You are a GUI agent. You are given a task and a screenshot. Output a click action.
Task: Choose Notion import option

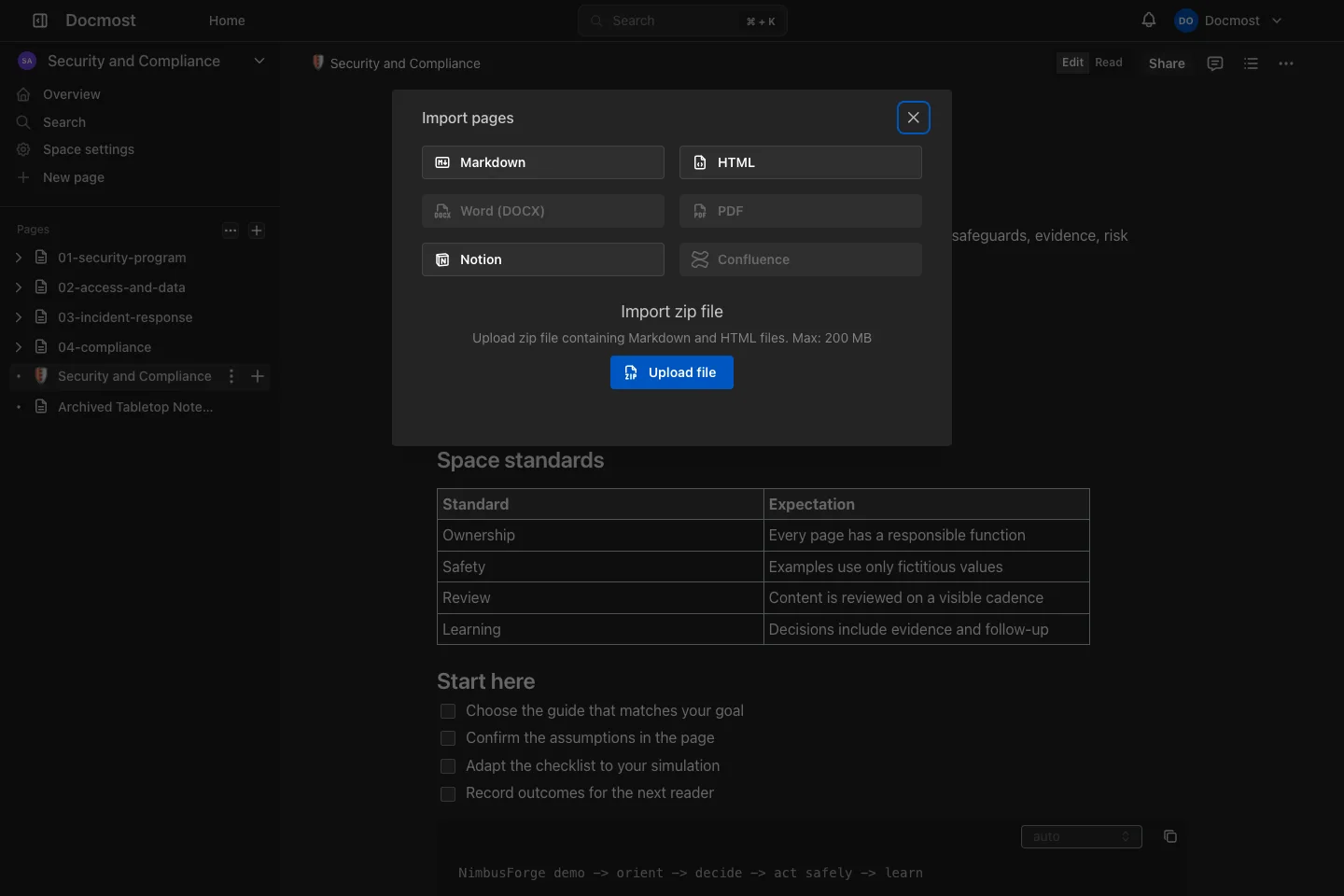tap(543, 259)
